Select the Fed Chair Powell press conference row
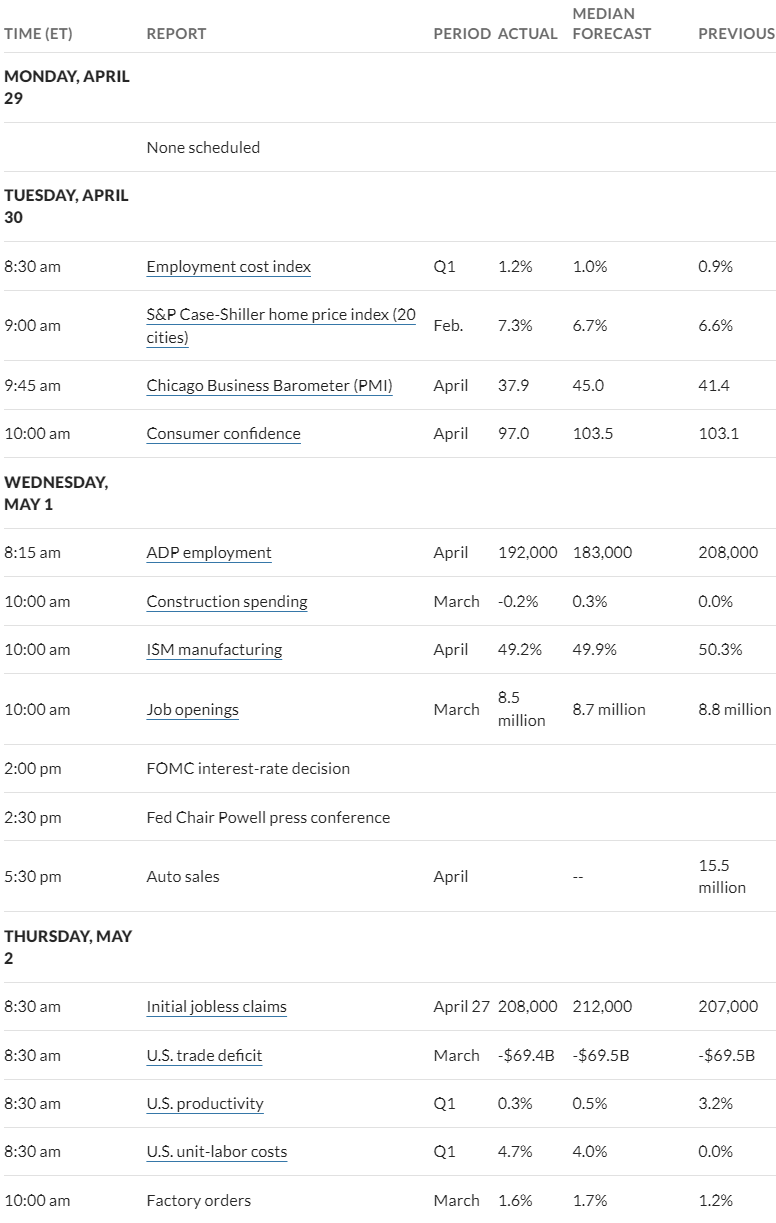Screen dimensions: 776x1223 tap(388, 818)
